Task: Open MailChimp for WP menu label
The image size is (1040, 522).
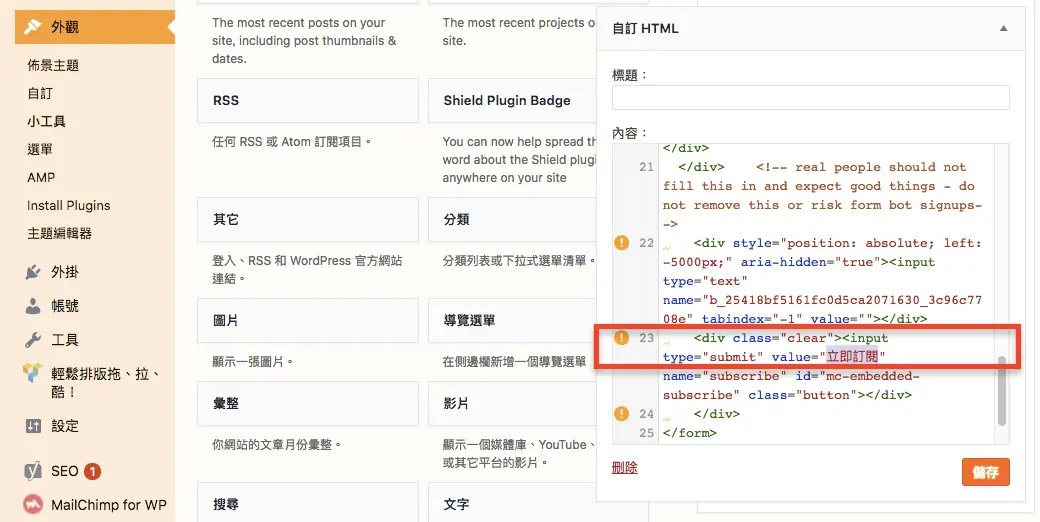Action: click(109, 505)
